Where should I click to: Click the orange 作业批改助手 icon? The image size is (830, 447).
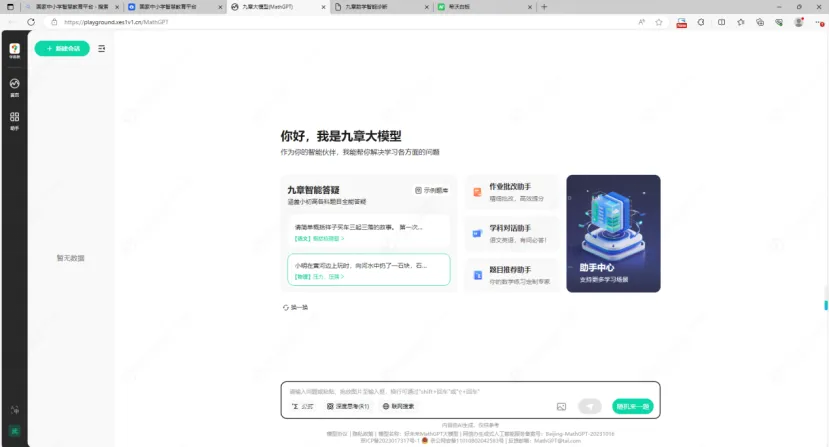[477, 192]
